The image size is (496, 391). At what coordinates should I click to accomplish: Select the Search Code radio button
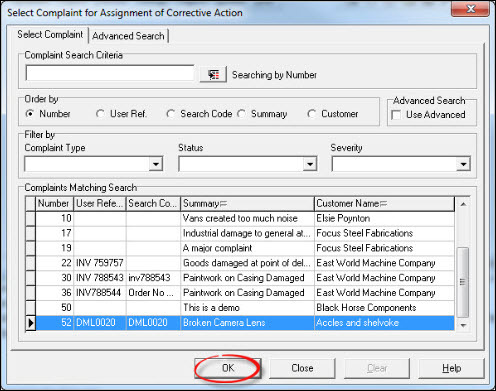coord(171,114)
